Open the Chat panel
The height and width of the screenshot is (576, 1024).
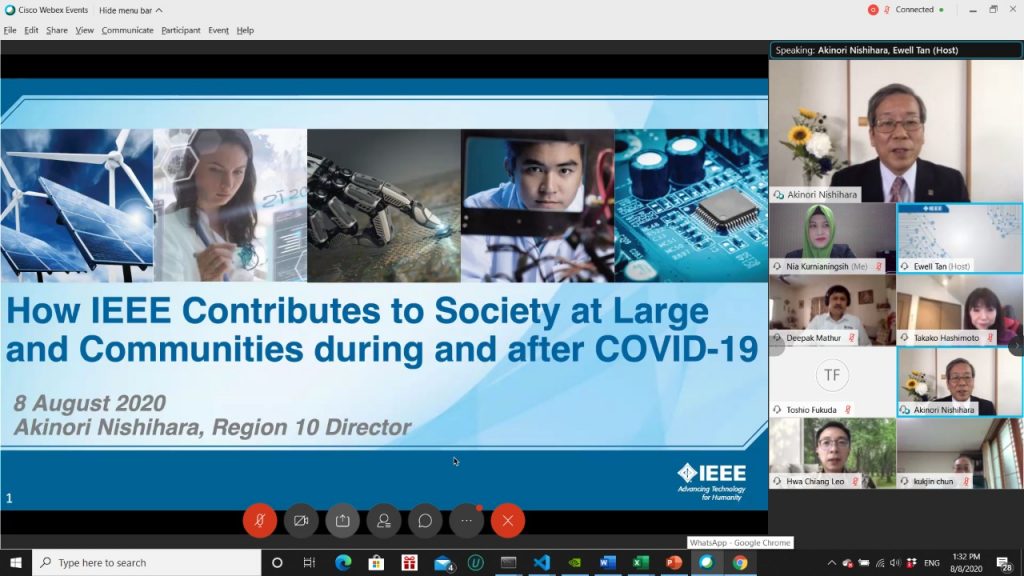pyautogui.click(x=424, y=520)
